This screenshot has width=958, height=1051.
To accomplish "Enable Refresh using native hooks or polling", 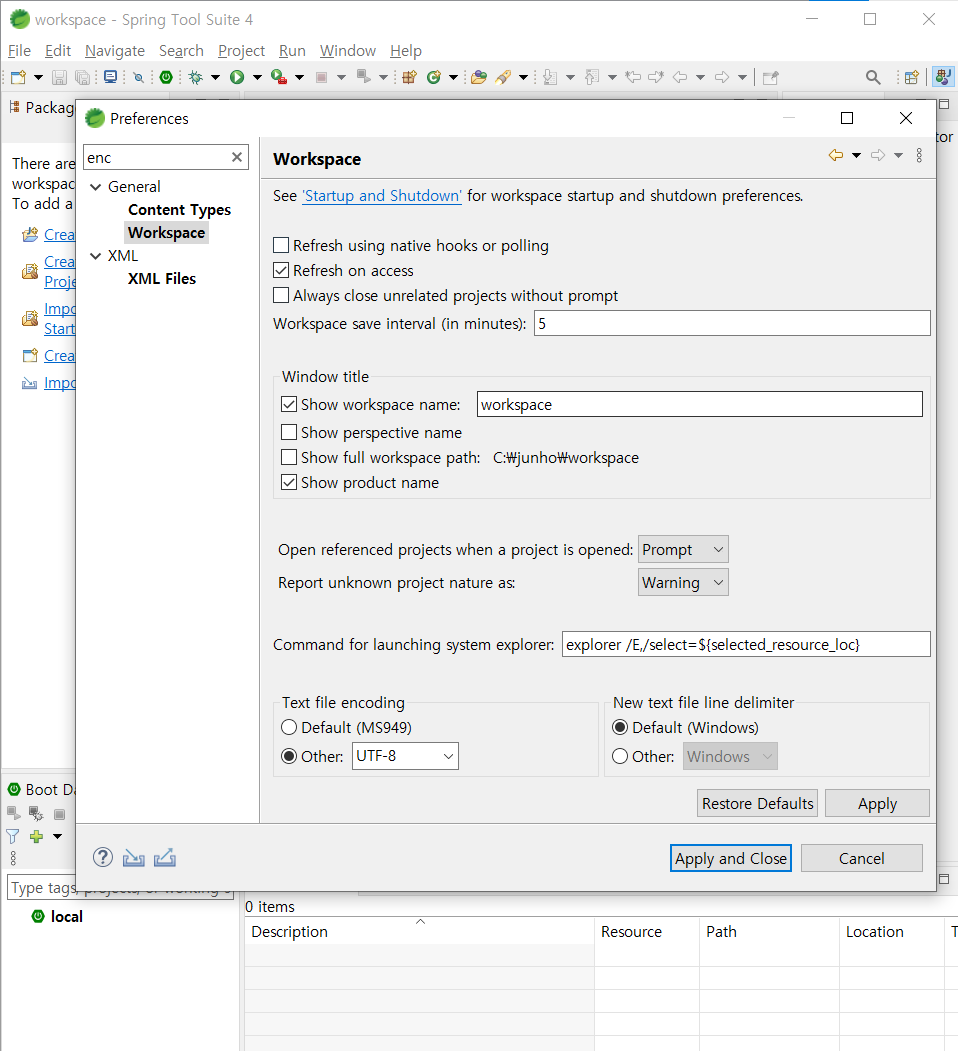I will point(282,245).
